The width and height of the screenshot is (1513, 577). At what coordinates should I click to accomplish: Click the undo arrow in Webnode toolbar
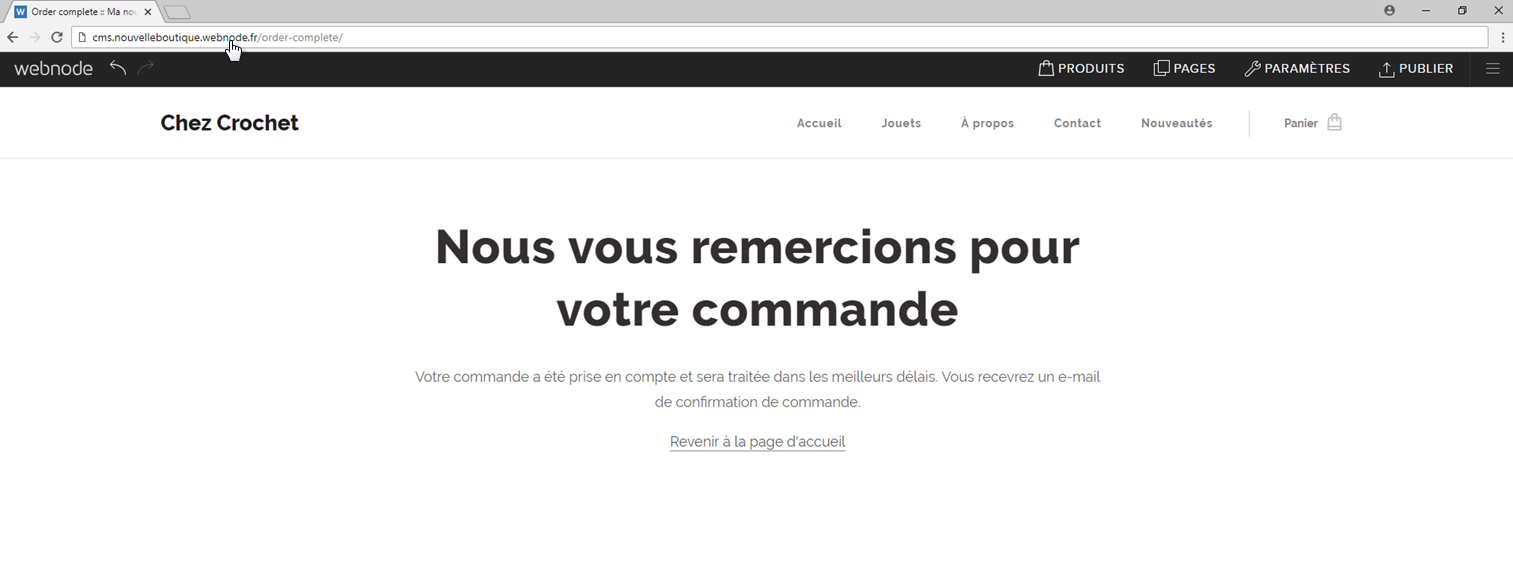click(117, 68)
